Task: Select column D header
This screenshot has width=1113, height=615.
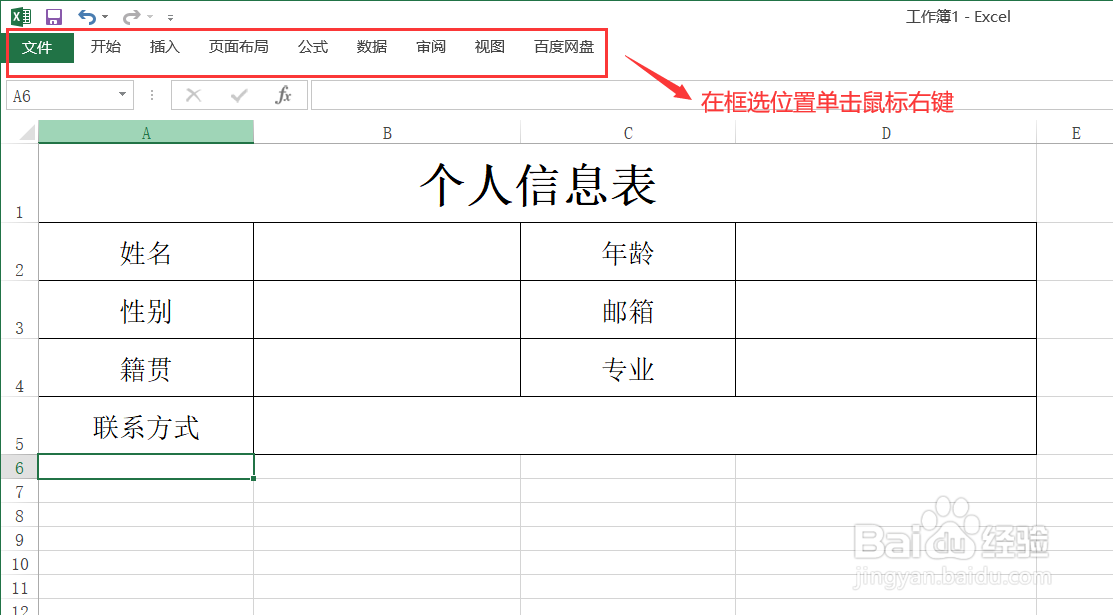Action: [x=886, y=133]
